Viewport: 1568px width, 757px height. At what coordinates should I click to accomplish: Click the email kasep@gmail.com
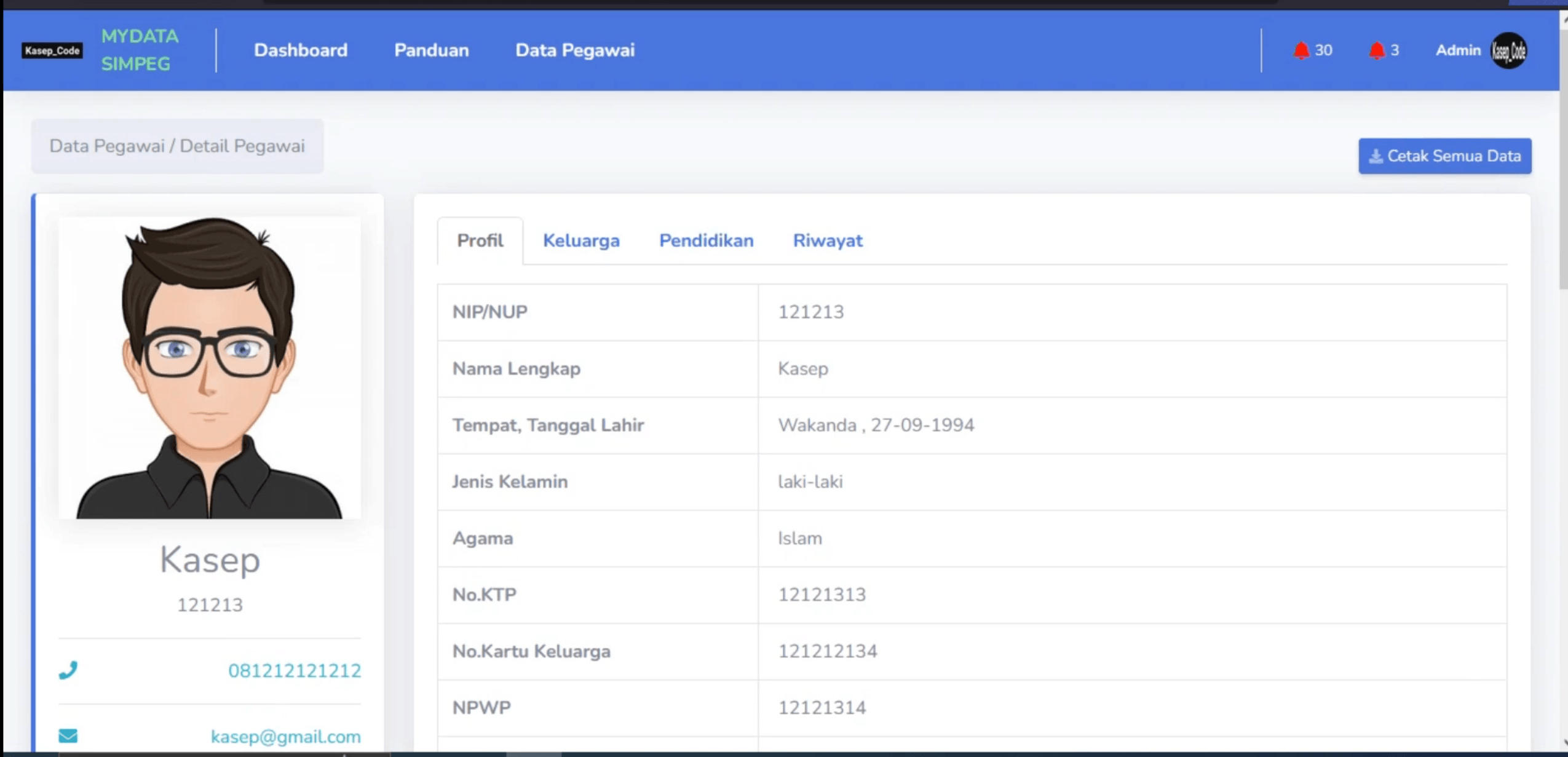[x=286, y=737]
